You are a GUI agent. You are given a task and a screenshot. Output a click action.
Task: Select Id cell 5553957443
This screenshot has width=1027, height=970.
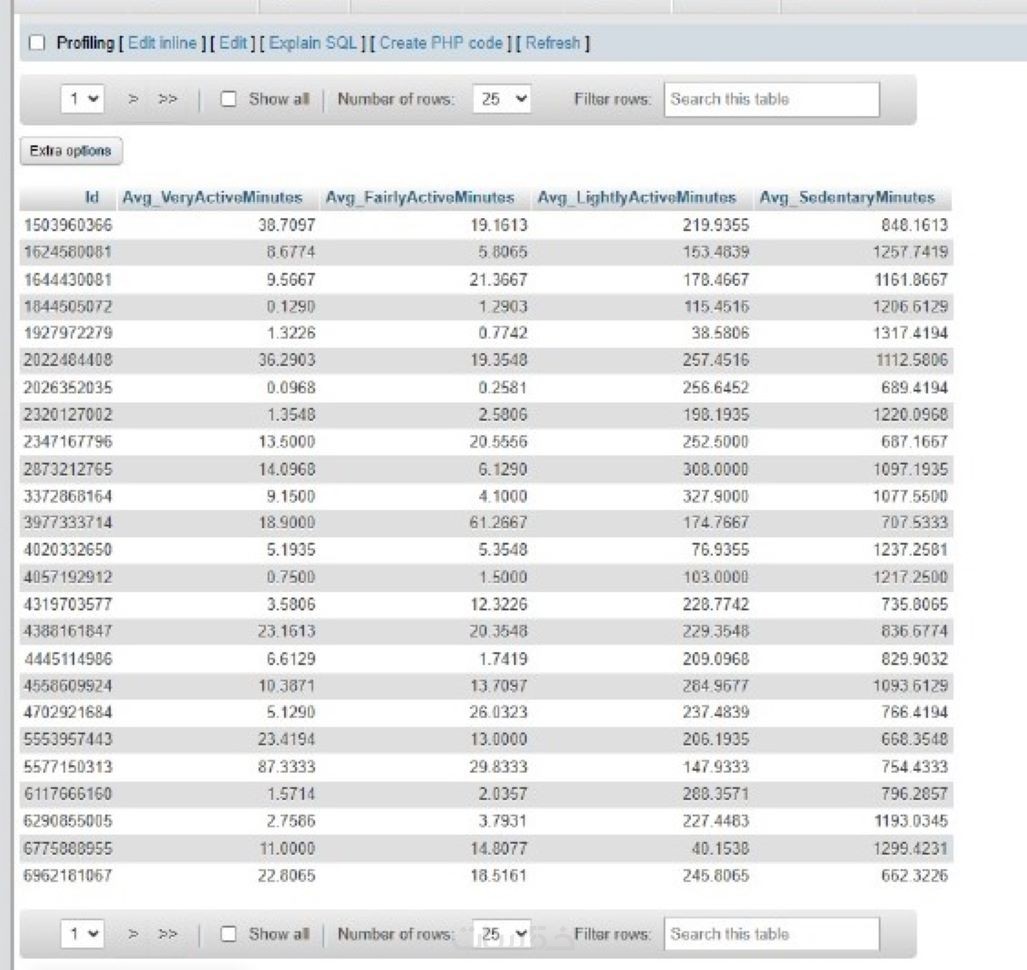(68, 739)
